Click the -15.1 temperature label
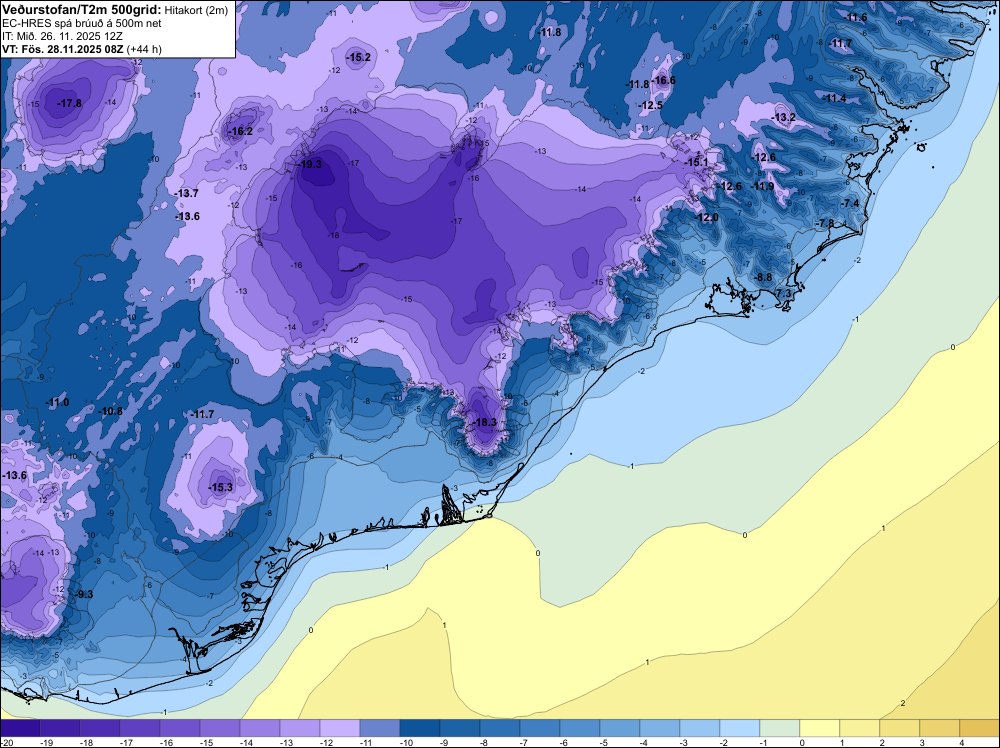 (698, 163)
